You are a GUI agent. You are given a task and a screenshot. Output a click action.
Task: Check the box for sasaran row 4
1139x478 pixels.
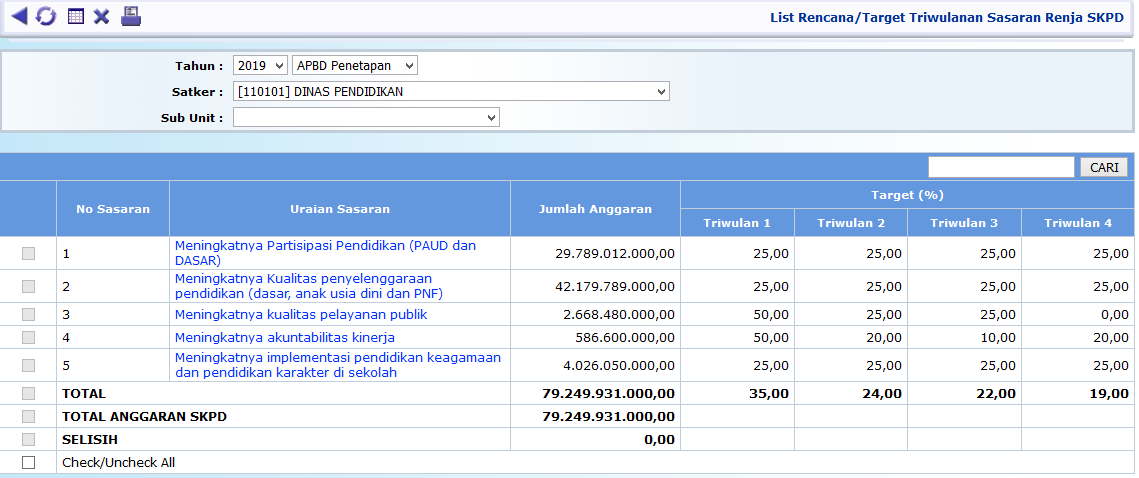(28, 337)
